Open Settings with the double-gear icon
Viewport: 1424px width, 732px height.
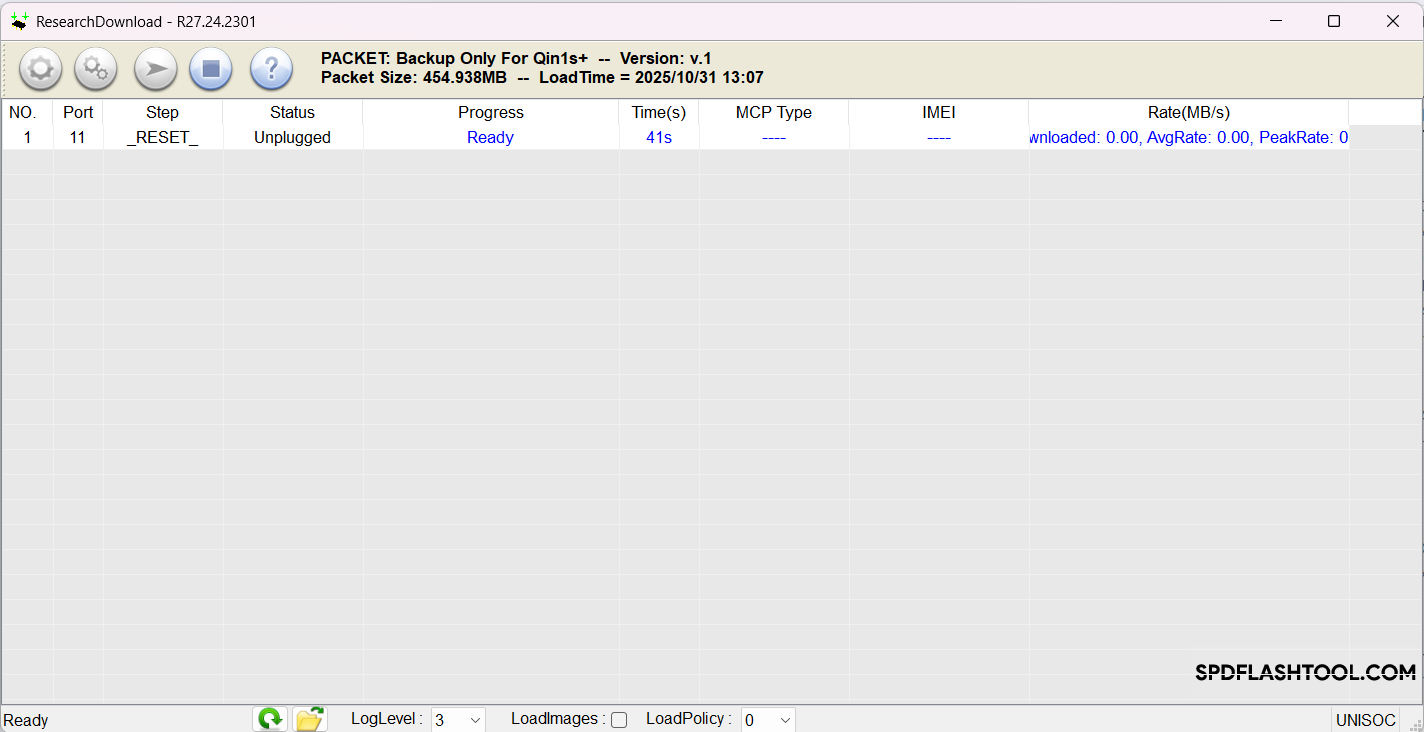96,69
